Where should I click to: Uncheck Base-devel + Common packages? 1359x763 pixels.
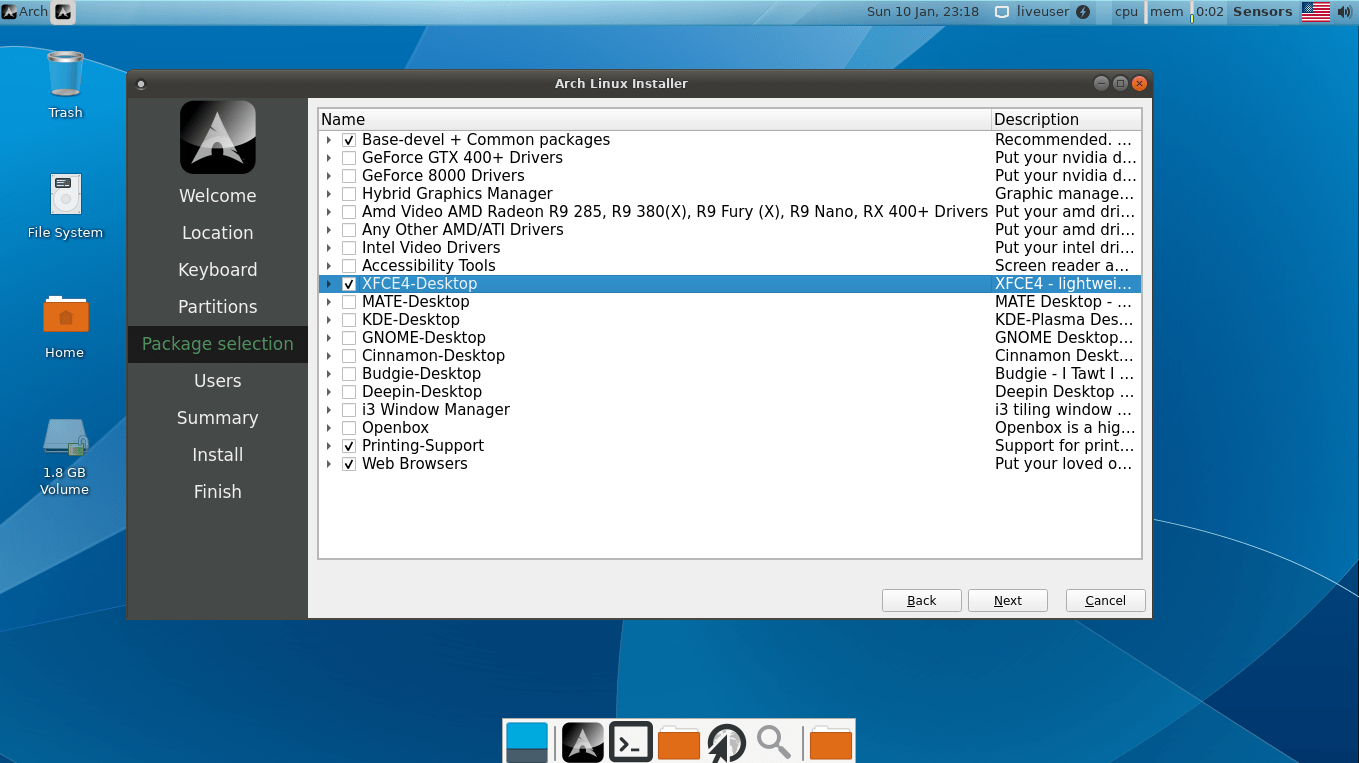[x=349, y=140]
